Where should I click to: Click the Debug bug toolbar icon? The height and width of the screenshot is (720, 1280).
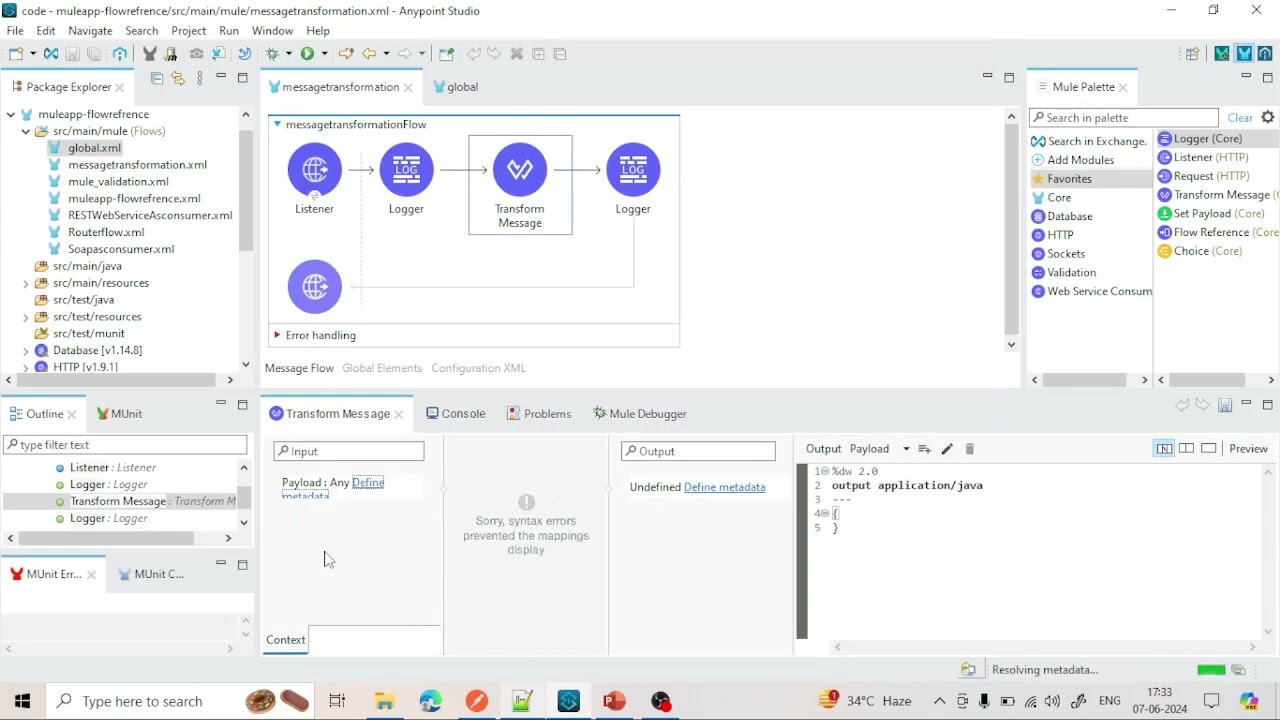(271, 53)
